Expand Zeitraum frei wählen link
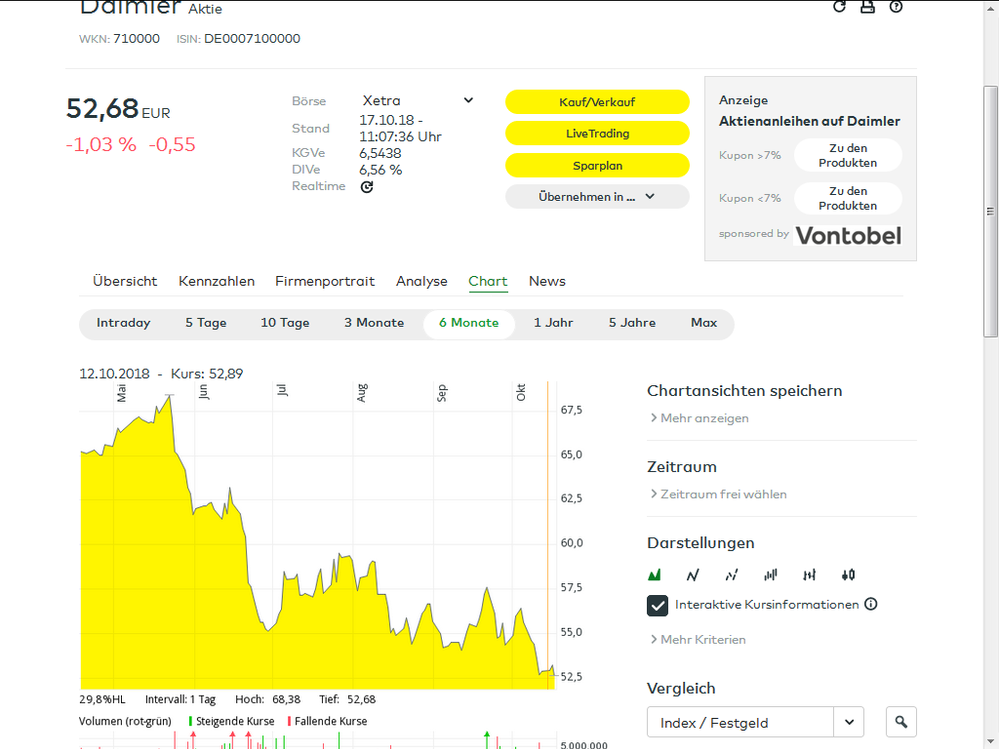This screenshot has width=999, height=749. (x=723, y=494)
